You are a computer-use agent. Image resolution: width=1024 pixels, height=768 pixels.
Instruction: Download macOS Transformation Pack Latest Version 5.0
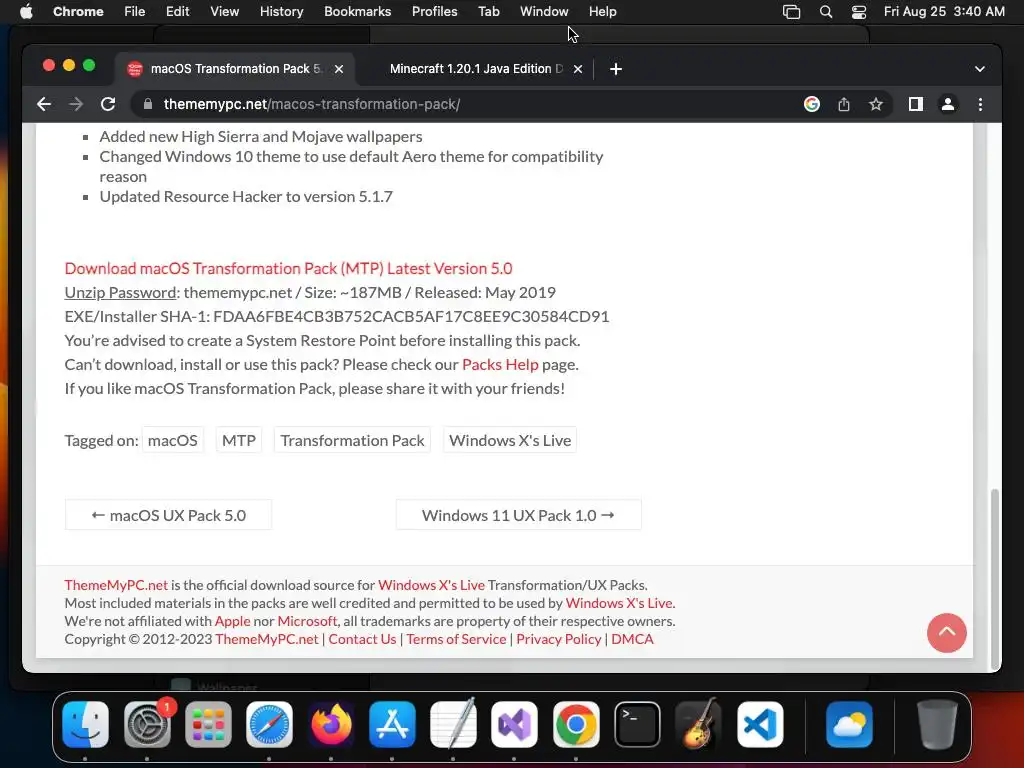[x=288, y=268]
